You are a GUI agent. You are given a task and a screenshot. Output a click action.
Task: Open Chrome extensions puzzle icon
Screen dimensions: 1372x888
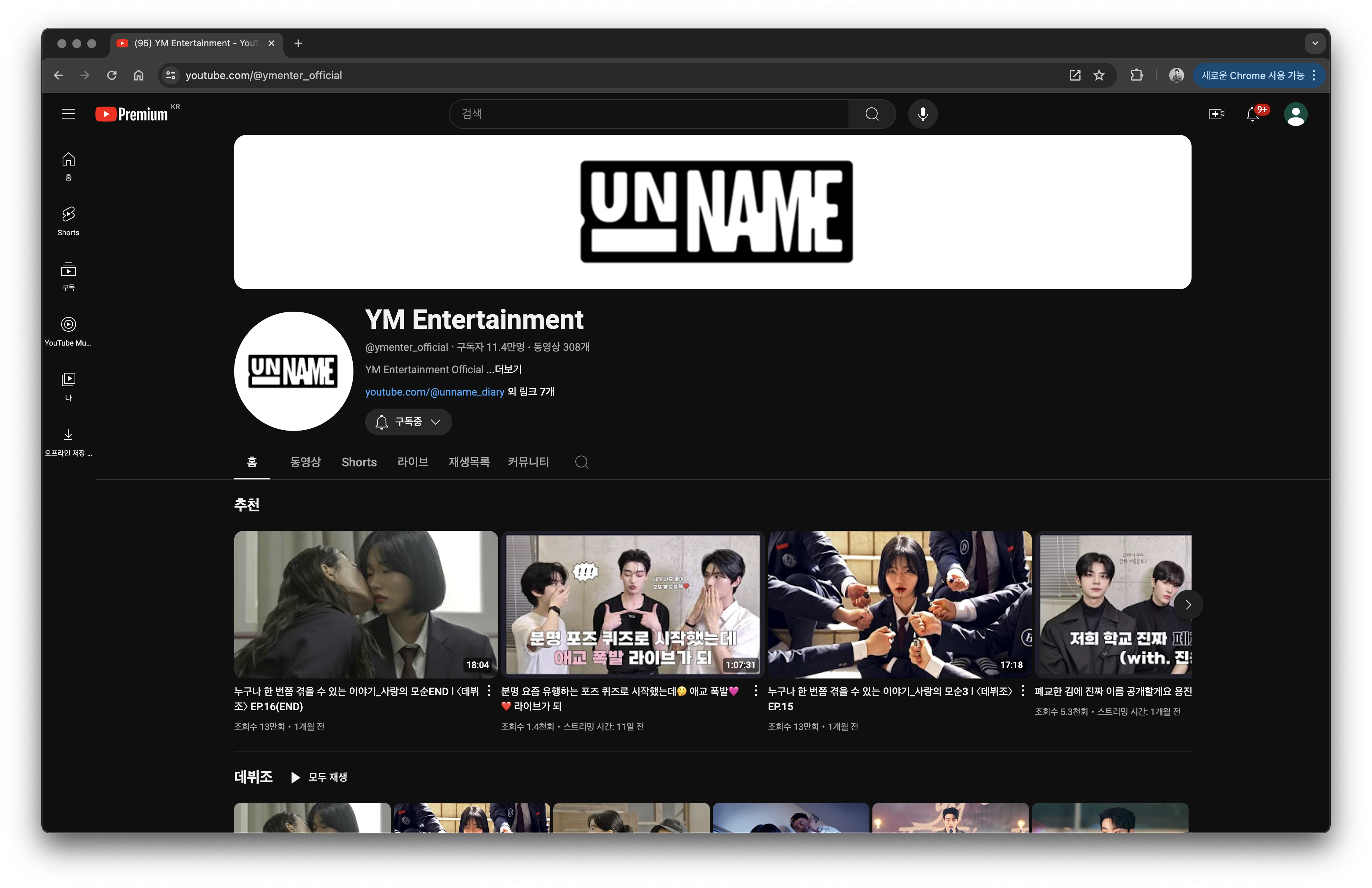click(1136, 75)
